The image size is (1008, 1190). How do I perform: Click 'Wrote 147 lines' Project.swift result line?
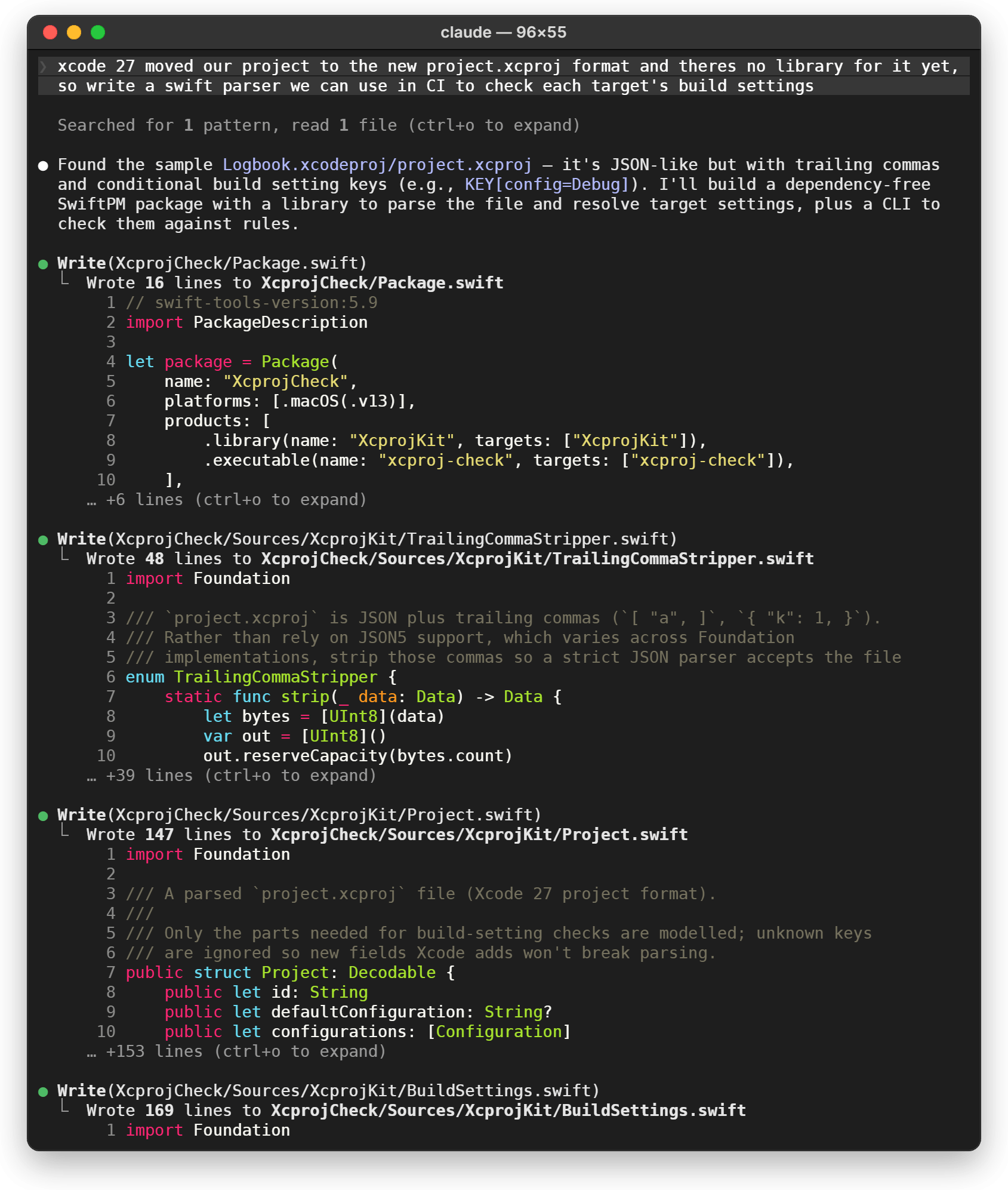coord(387,835)
